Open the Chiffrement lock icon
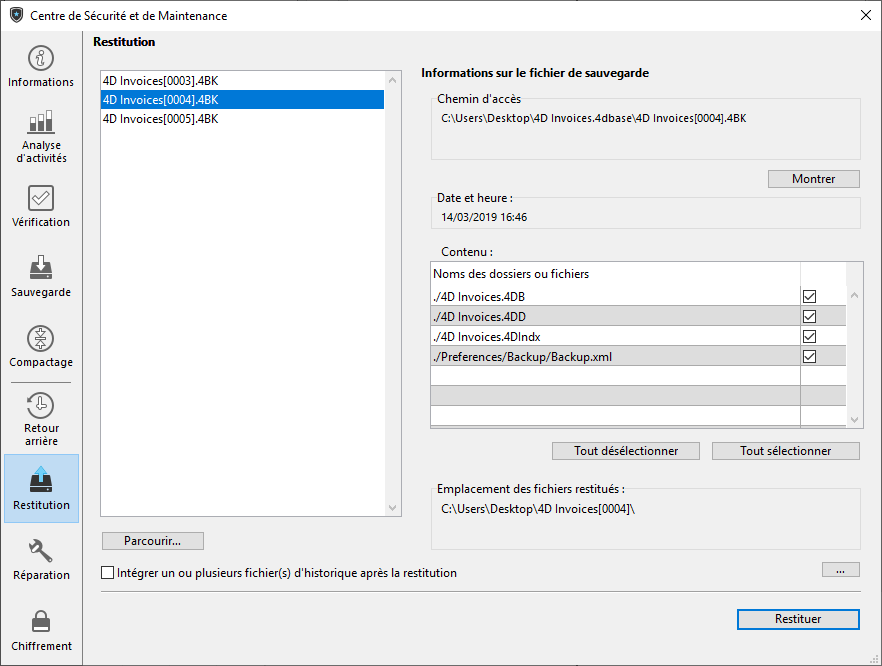The width and height of the screenshot is (882, 666). coord(41,621)
